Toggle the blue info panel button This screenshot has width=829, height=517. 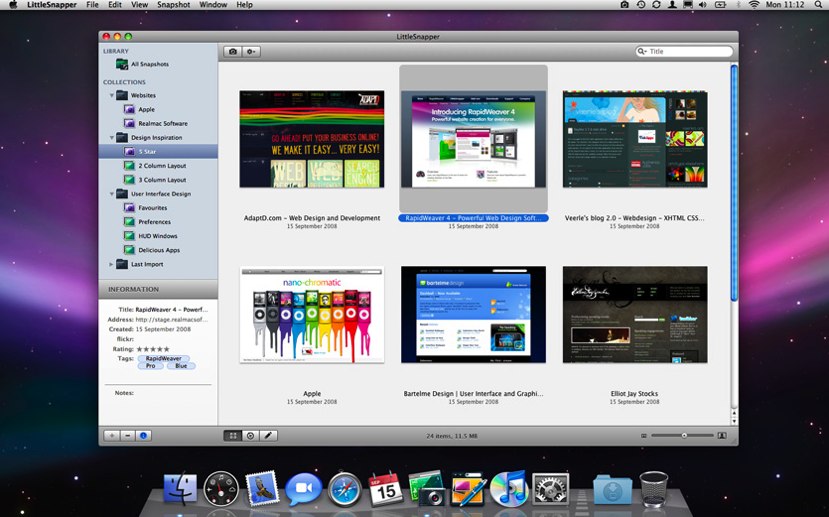click(143, 435)
